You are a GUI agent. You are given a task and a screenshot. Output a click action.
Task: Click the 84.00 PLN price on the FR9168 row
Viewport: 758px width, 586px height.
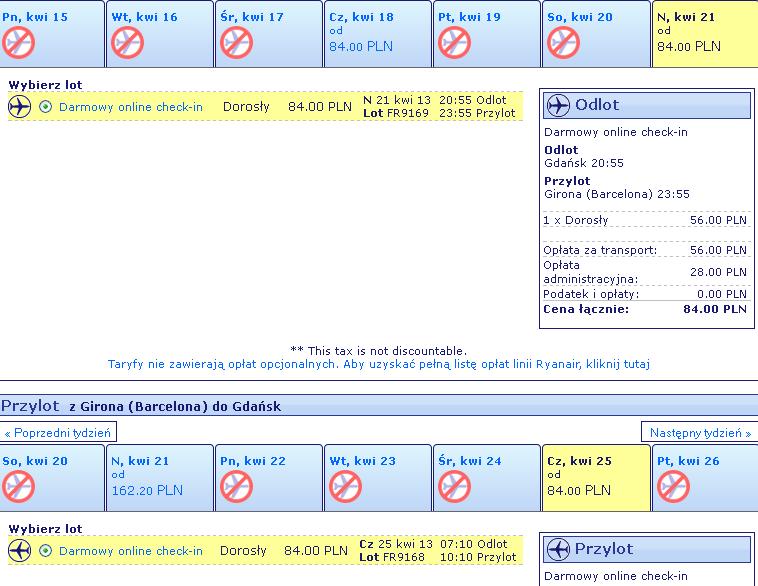(x=316, y=550)
